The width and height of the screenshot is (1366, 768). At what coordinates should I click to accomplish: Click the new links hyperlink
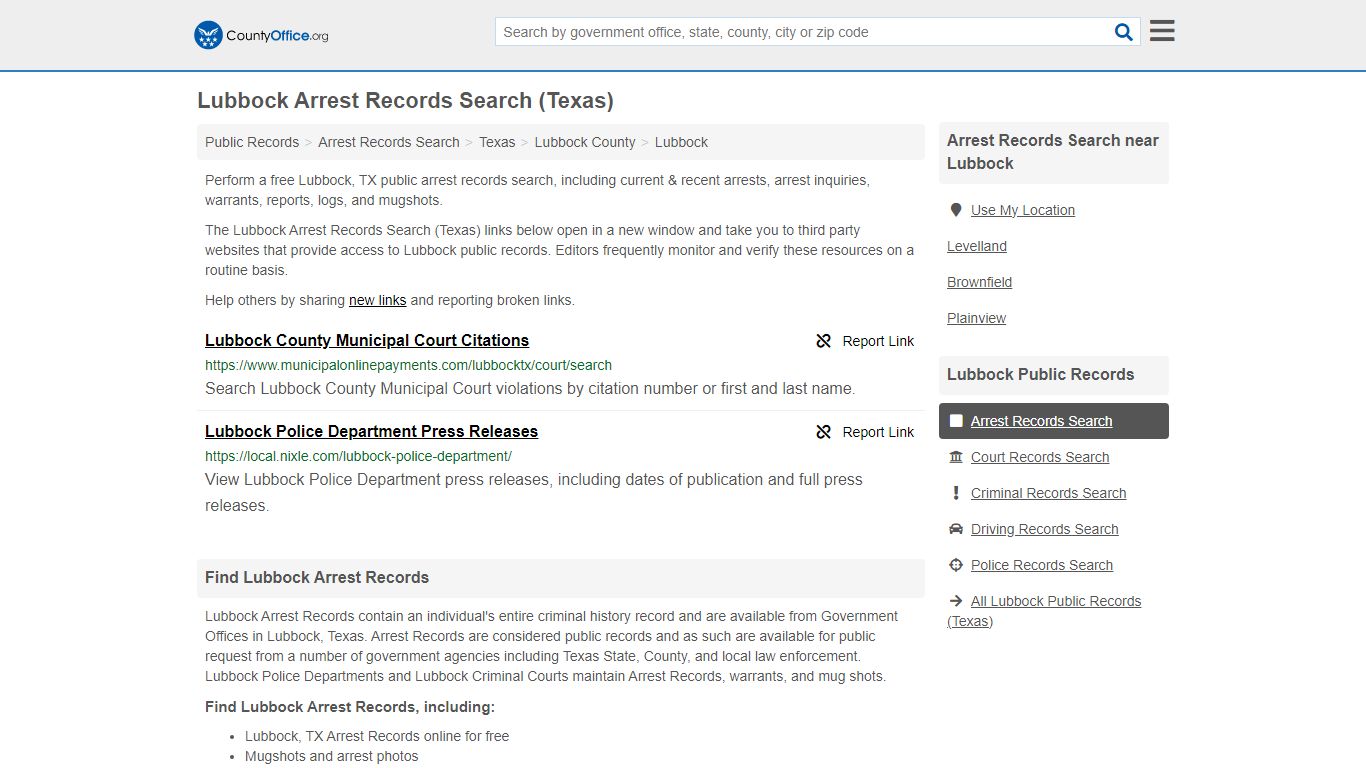click(x=377, y=300)
